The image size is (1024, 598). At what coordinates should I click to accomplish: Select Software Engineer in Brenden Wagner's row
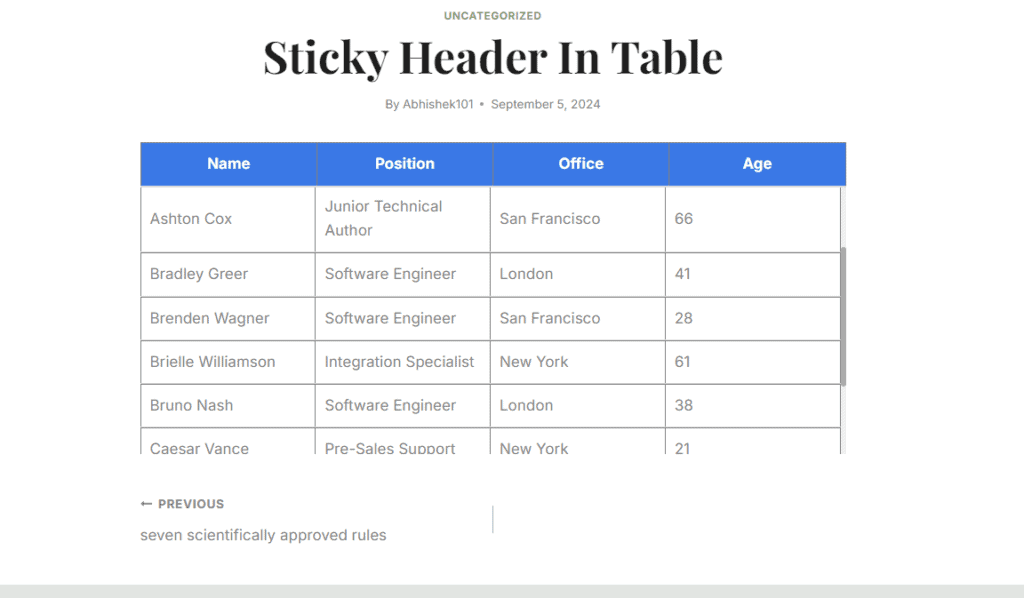(403, 319)
